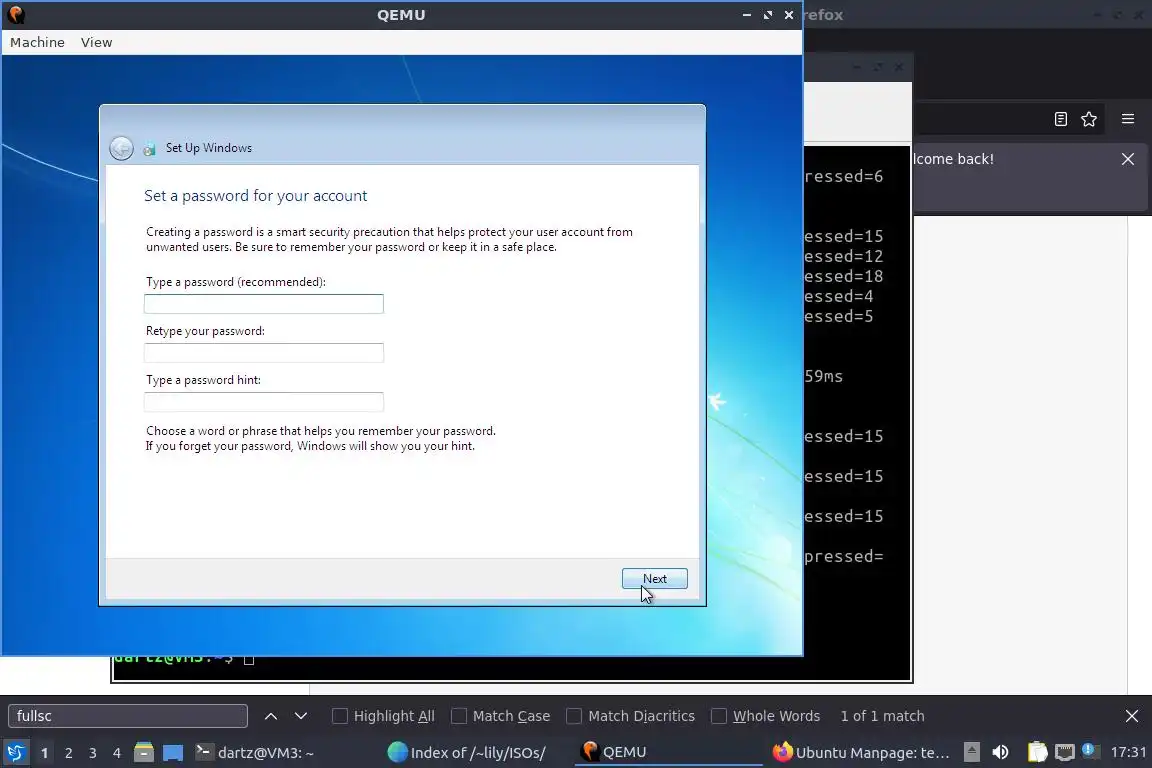Image resolution: width=1152 pixels, height=768 pixels.
Task: Switch to workspace 1
Action: tap(45, 753)
